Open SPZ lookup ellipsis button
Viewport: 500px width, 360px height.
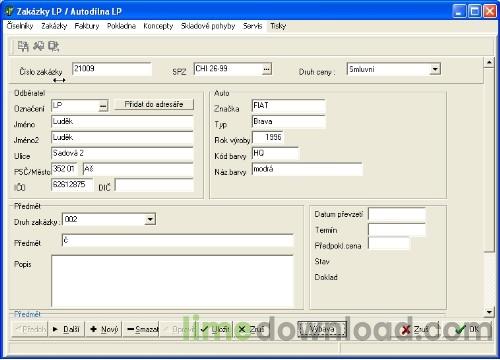coord(267,69)
